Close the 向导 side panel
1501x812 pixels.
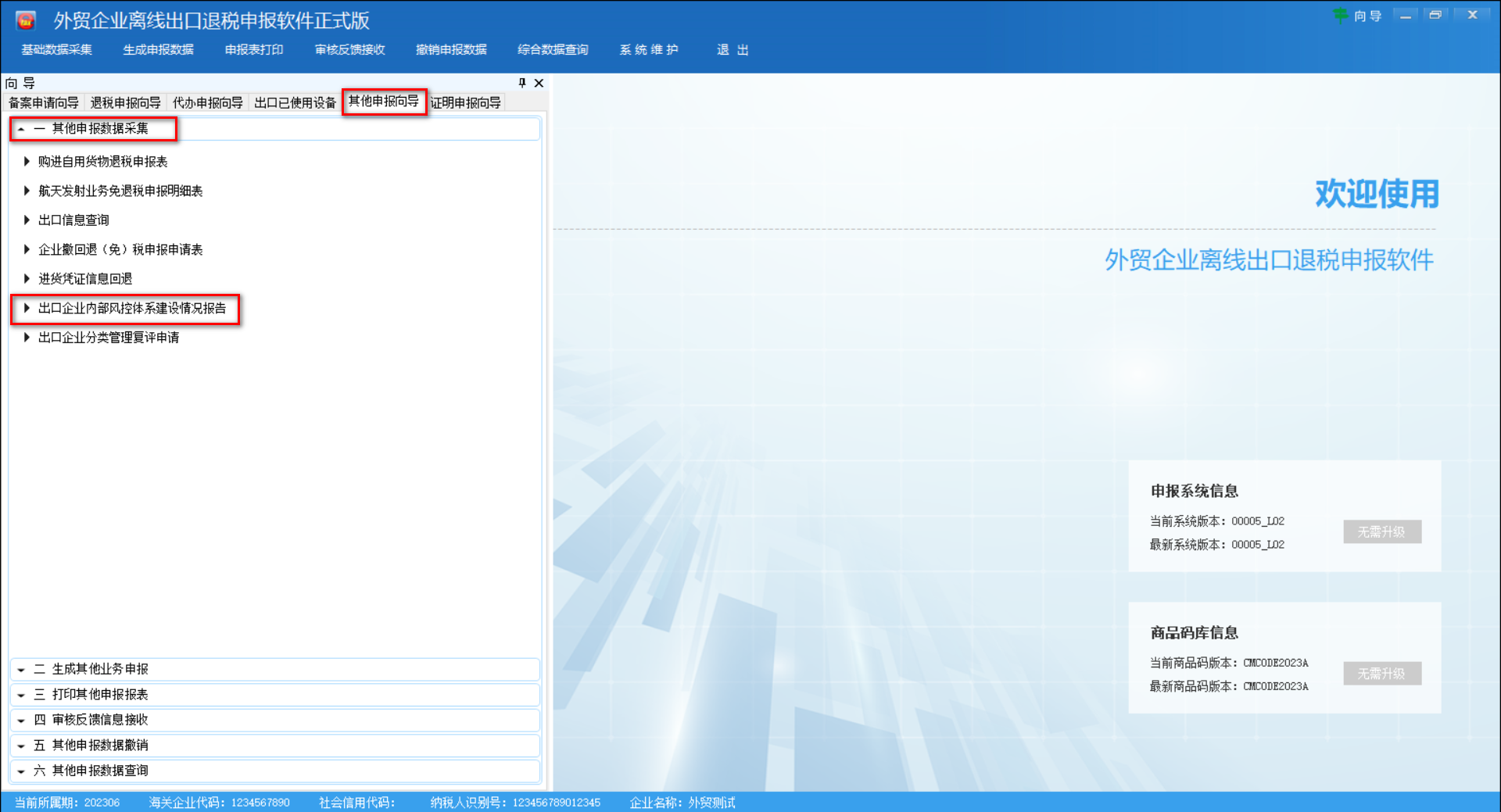click(539, 83)
